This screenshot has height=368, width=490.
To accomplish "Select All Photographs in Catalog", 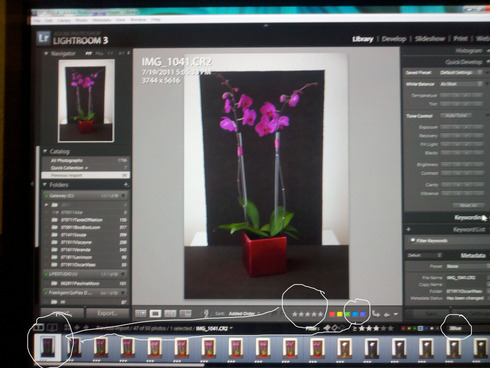I will click(x=85, y=160).
